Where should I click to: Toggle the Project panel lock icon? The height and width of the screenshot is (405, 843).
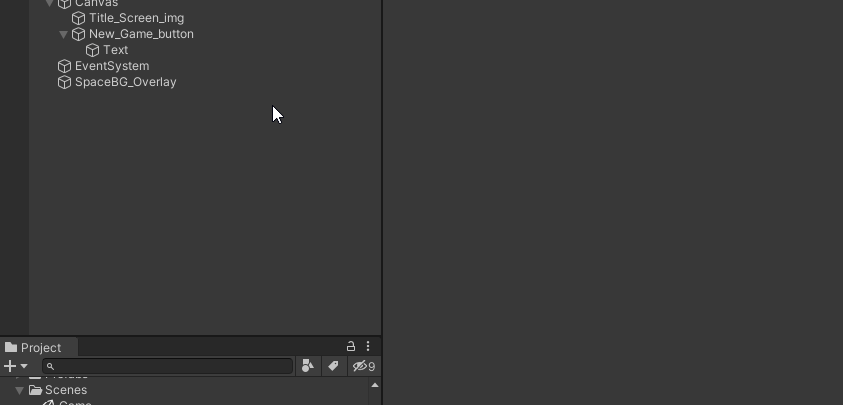(351, 346)
